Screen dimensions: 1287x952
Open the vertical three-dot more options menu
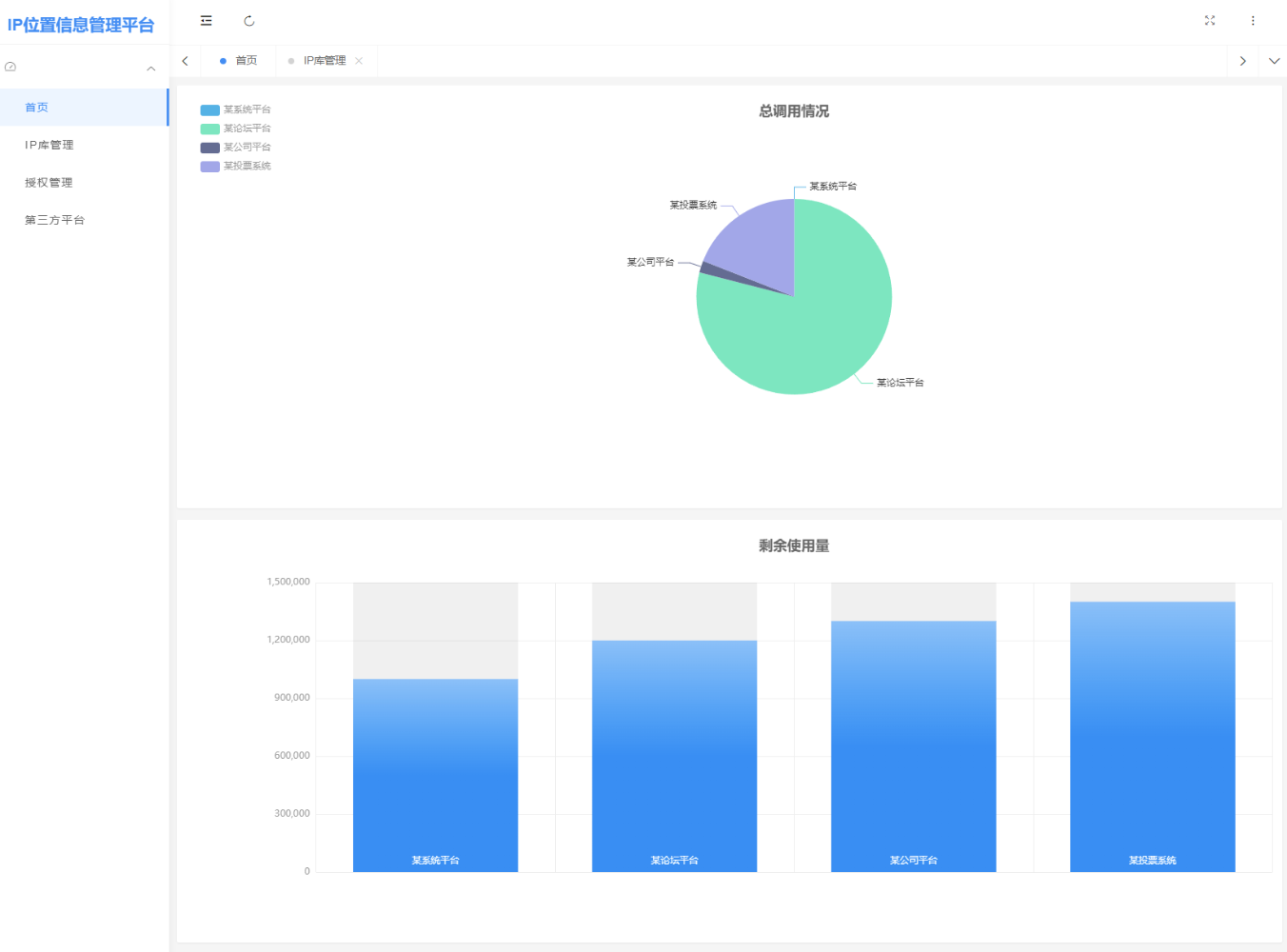pos(1253,21)
